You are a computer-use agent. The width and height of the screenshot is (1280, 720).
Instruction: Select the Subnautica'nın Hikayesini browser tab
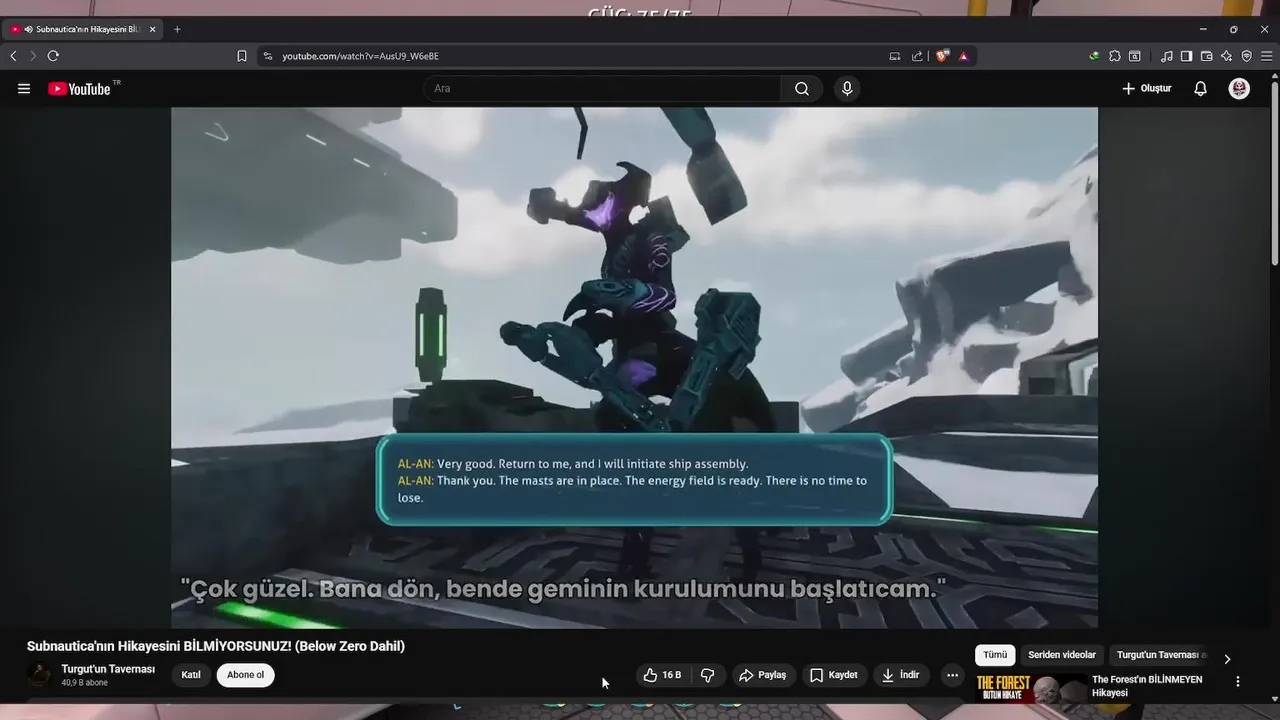84,29
